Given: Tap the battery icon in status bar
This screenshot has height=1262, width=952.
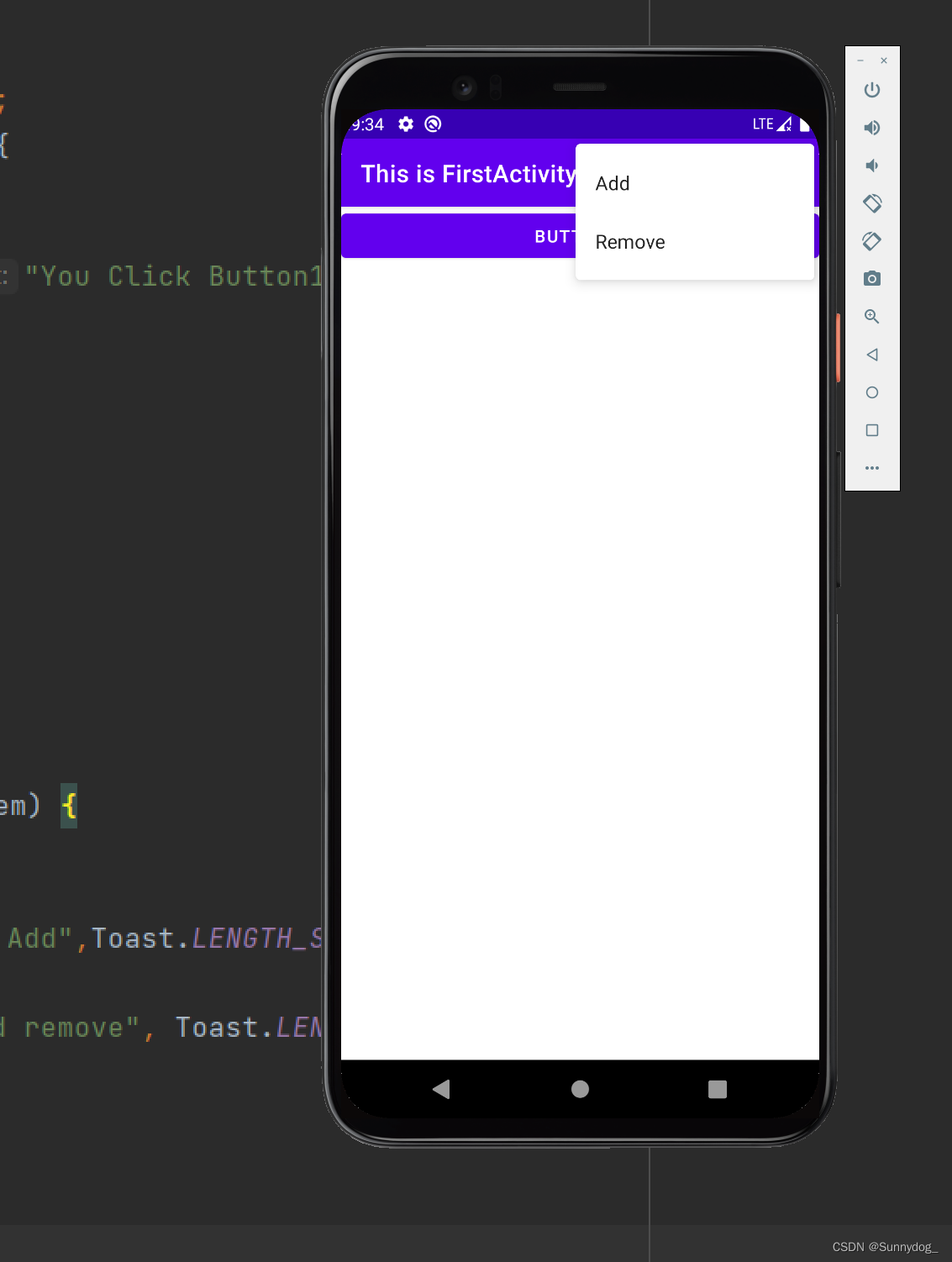Looking at the screenshot, I should point(804,124).
